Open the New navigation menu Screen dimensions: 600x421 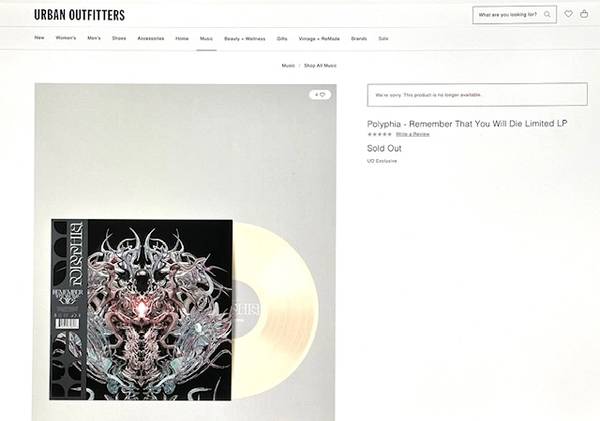tap(39, 38)
